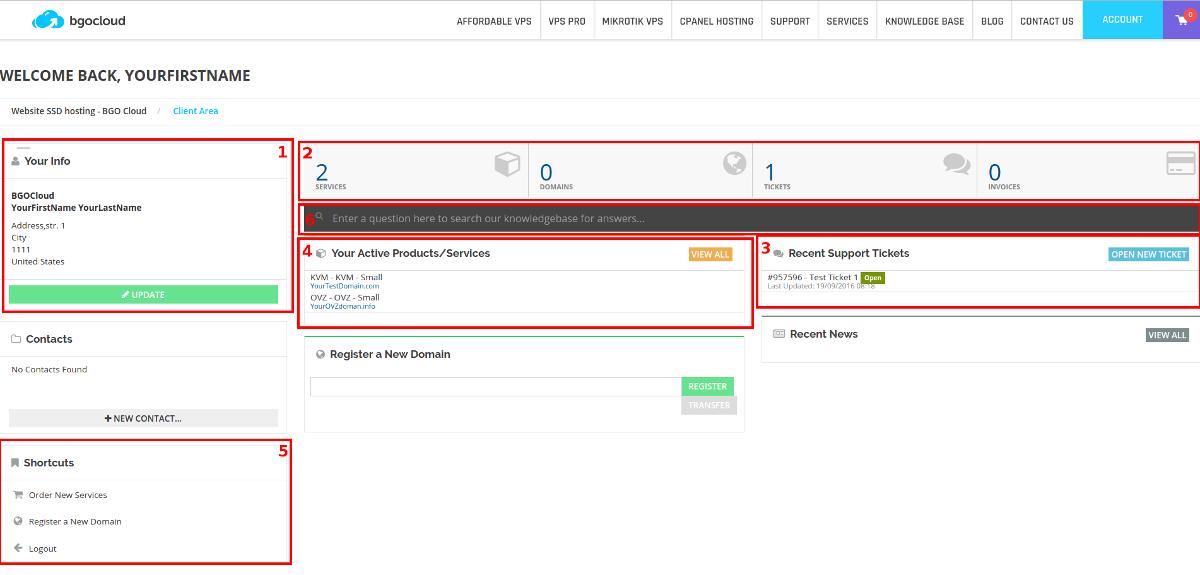Click 'No Contacts Found' text
The width and height of the screenshot is (1200, 575).
pyautogui.click(x=49, y=370)
